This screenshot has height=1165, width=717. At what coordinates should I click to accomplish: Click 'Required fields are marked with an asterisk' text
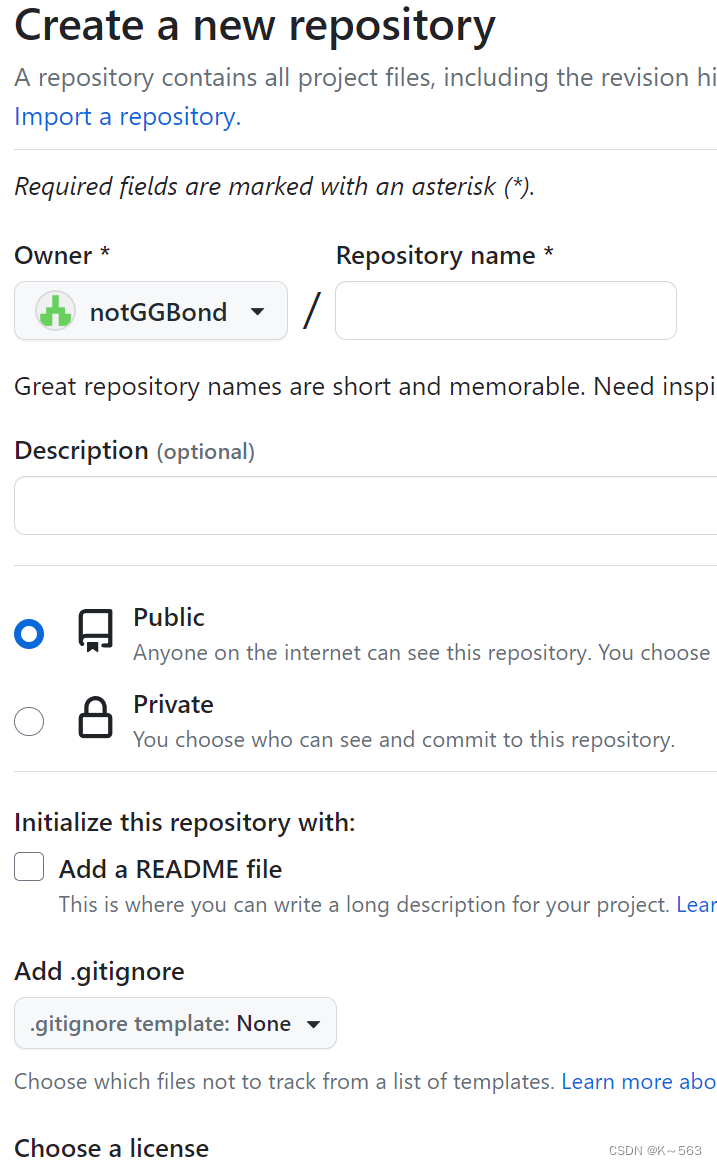[x=274, y=186]
